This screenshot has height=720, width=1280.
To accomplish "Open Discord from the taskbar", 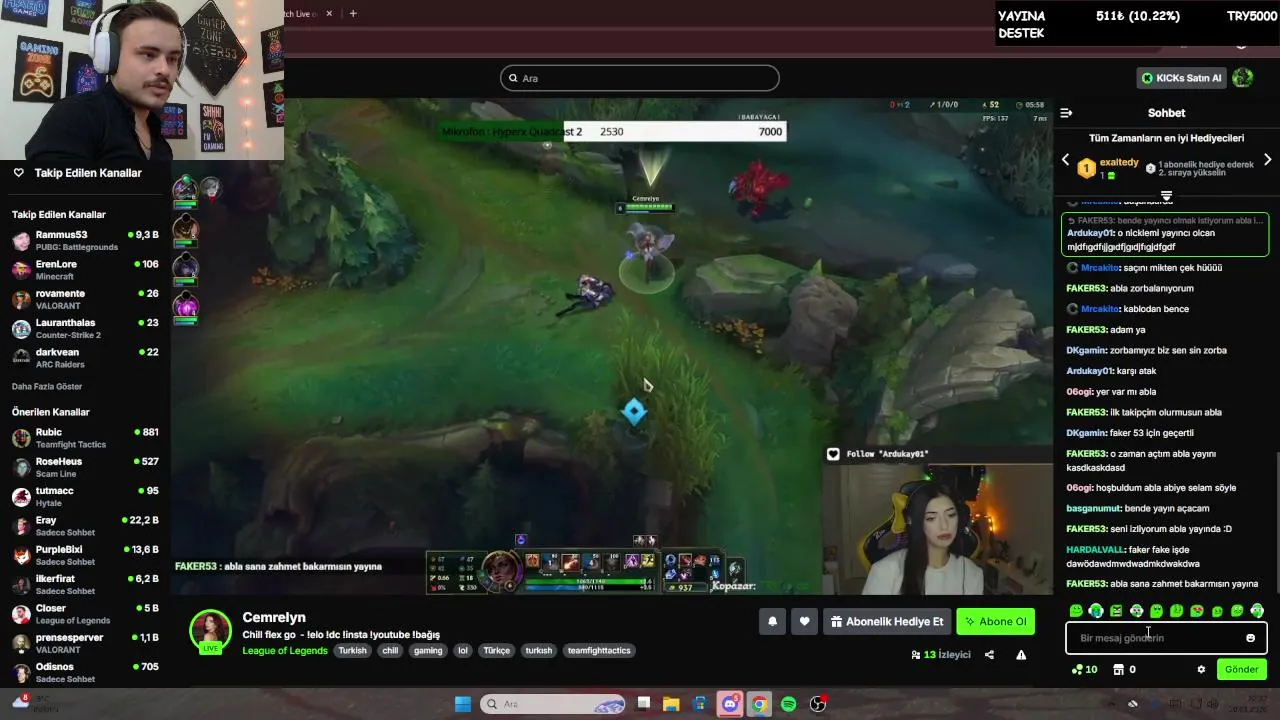I will coord(731,704).
